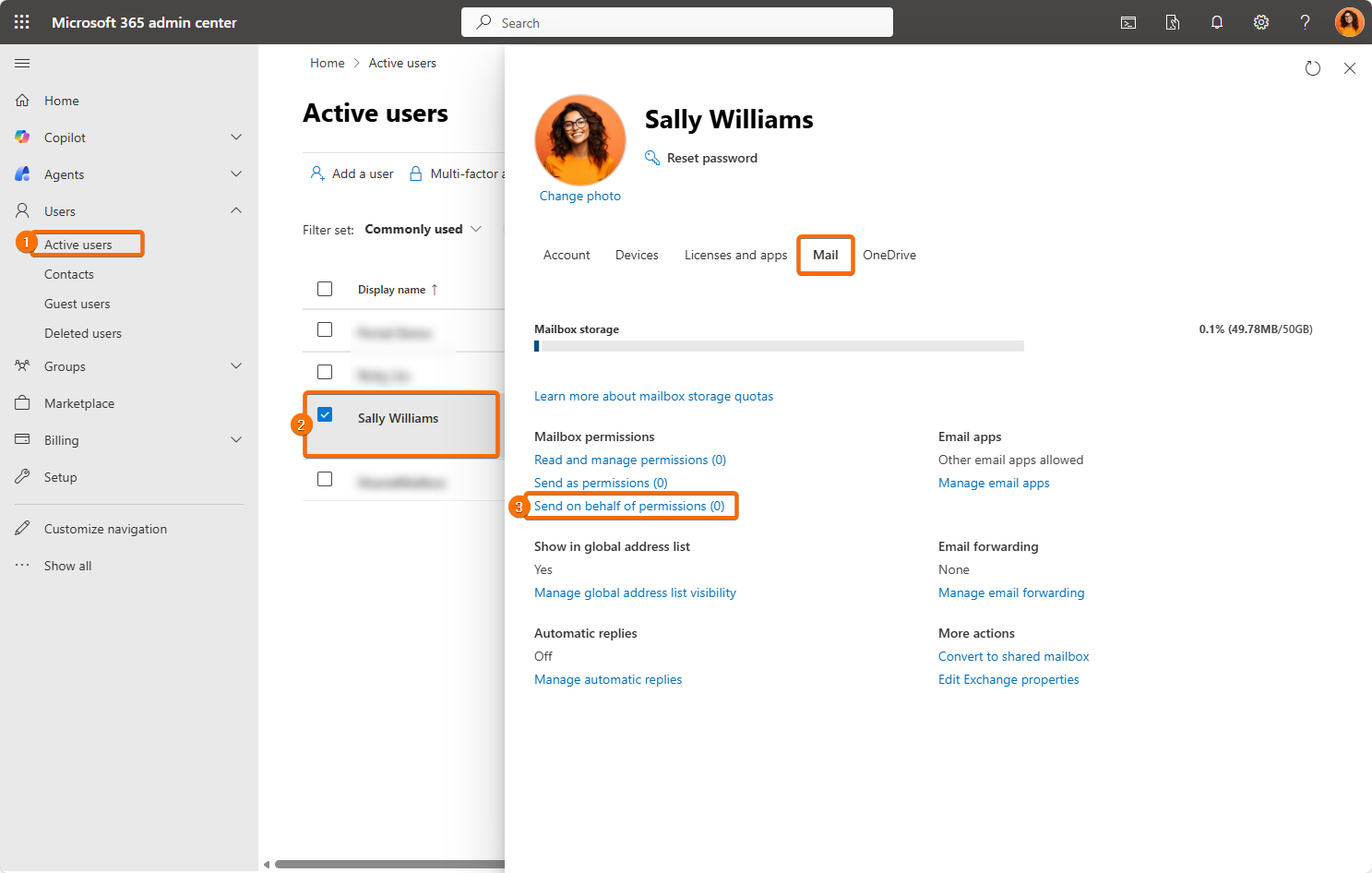Screen dimensions: 1372x873
Task: Open Cloud Shell icon in header
Action: tap(1127, 22)
